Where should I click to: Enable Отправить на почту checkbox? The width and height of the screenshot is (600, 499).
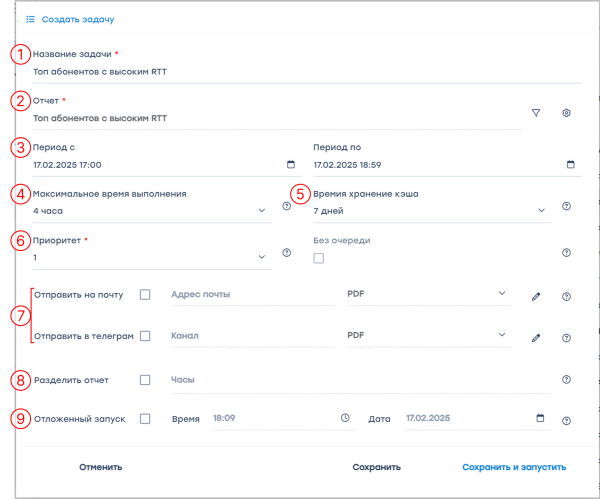coord(145,295)
